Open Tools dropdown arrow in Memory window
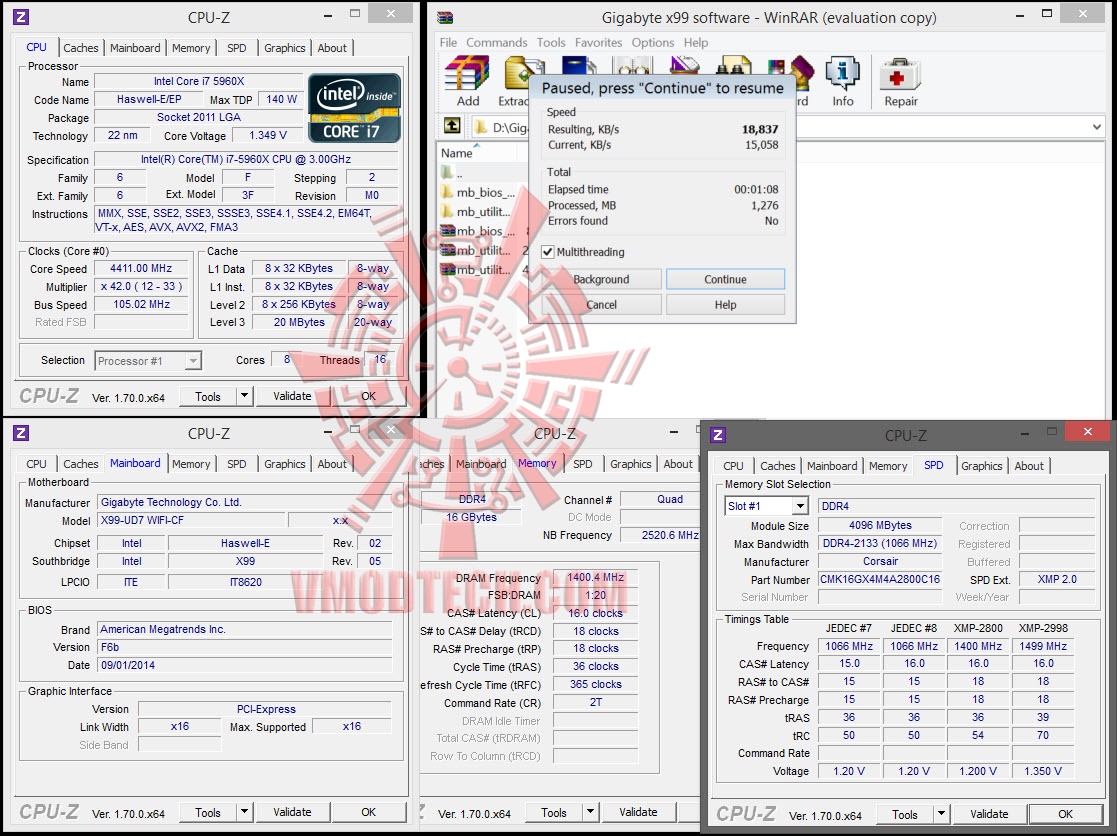The height and width of the screenshot is (836, 1117). [591, 812]
